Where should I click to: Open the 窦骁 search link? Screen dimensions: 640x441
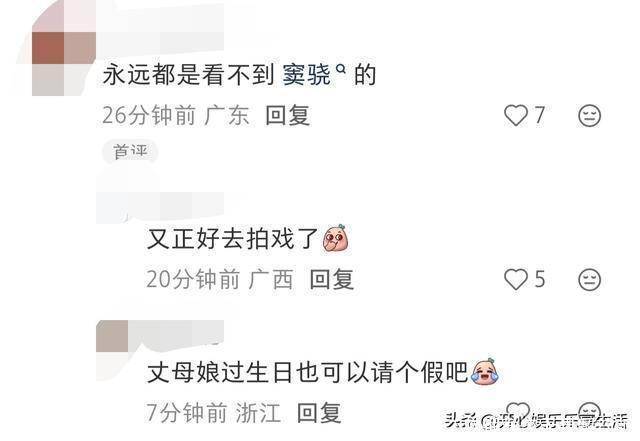307,75
